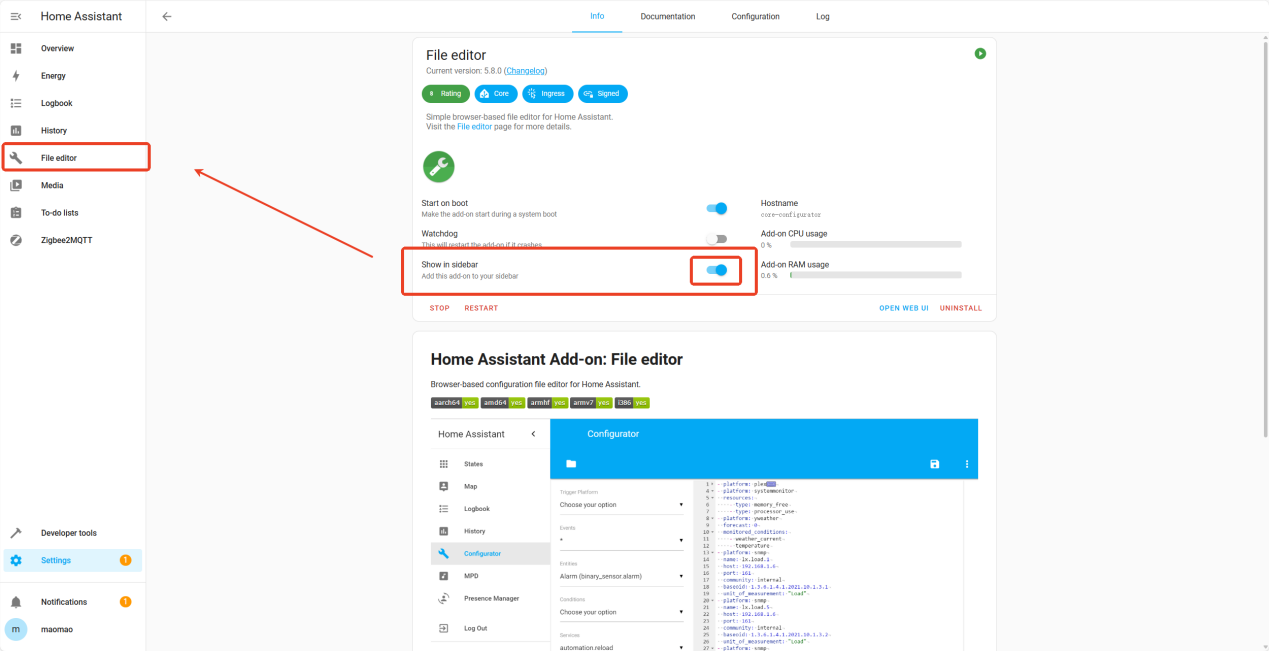Go back using the arrow icon
This screenshot has width=1269, height=651.
click(x=167, y=16)
